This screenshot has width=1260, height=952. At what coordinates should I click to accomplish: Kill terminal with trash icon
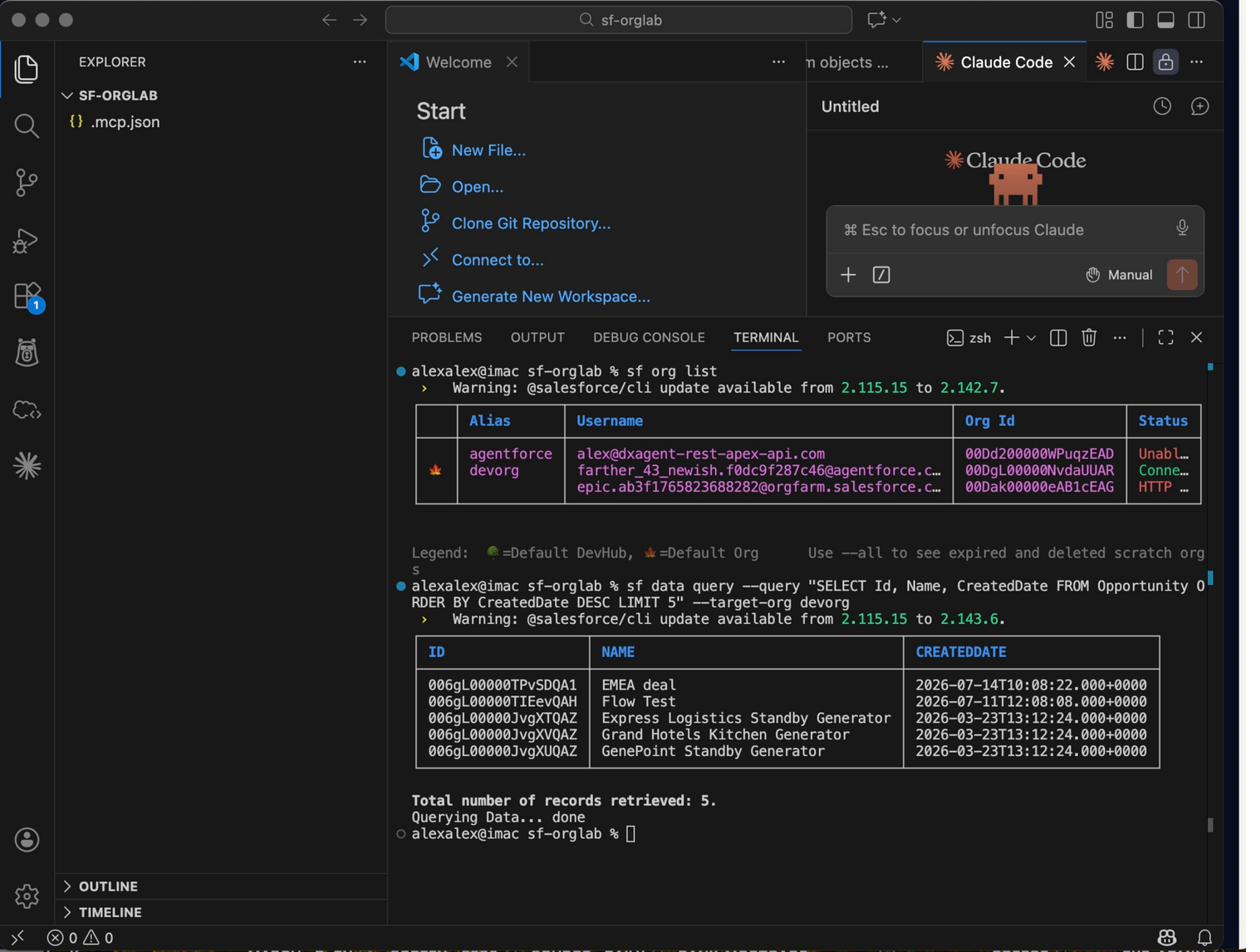tap(1089, 338)
